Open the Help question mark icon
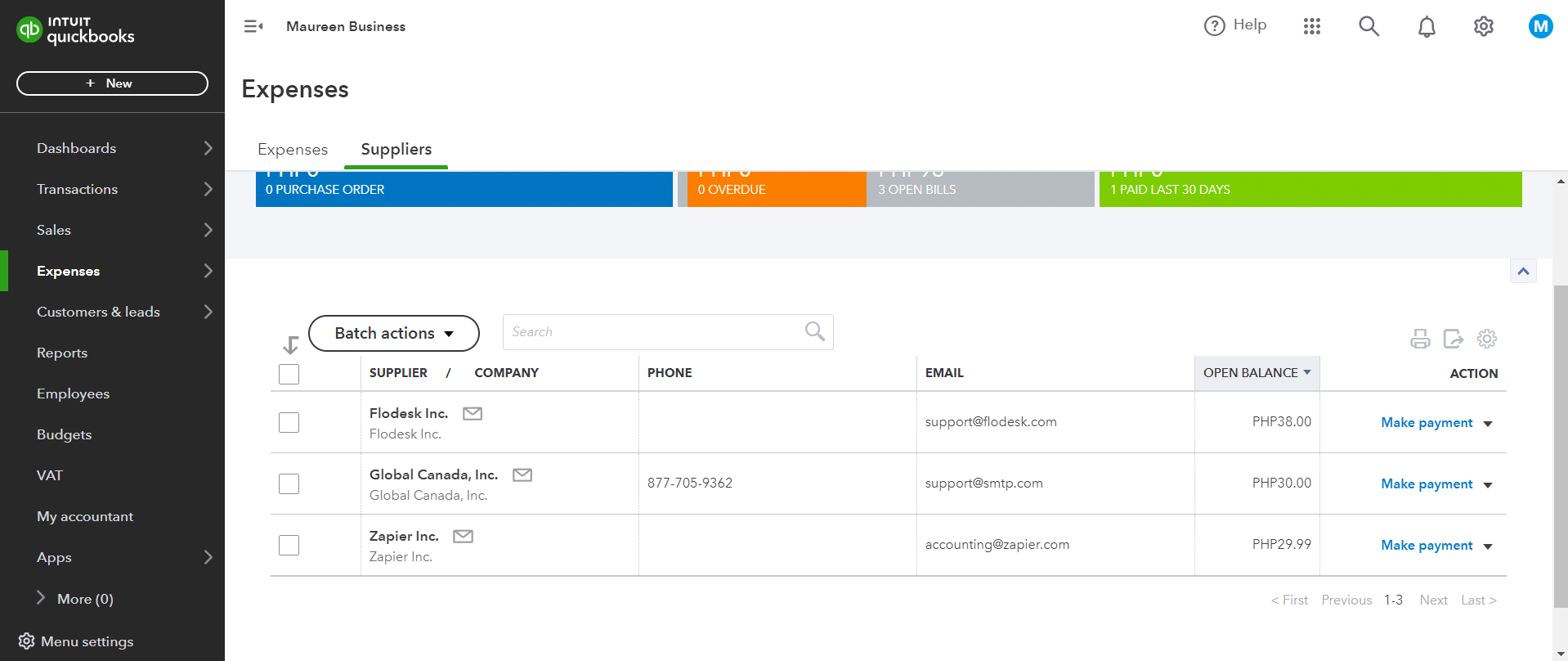 click(x=1215, y=26)
